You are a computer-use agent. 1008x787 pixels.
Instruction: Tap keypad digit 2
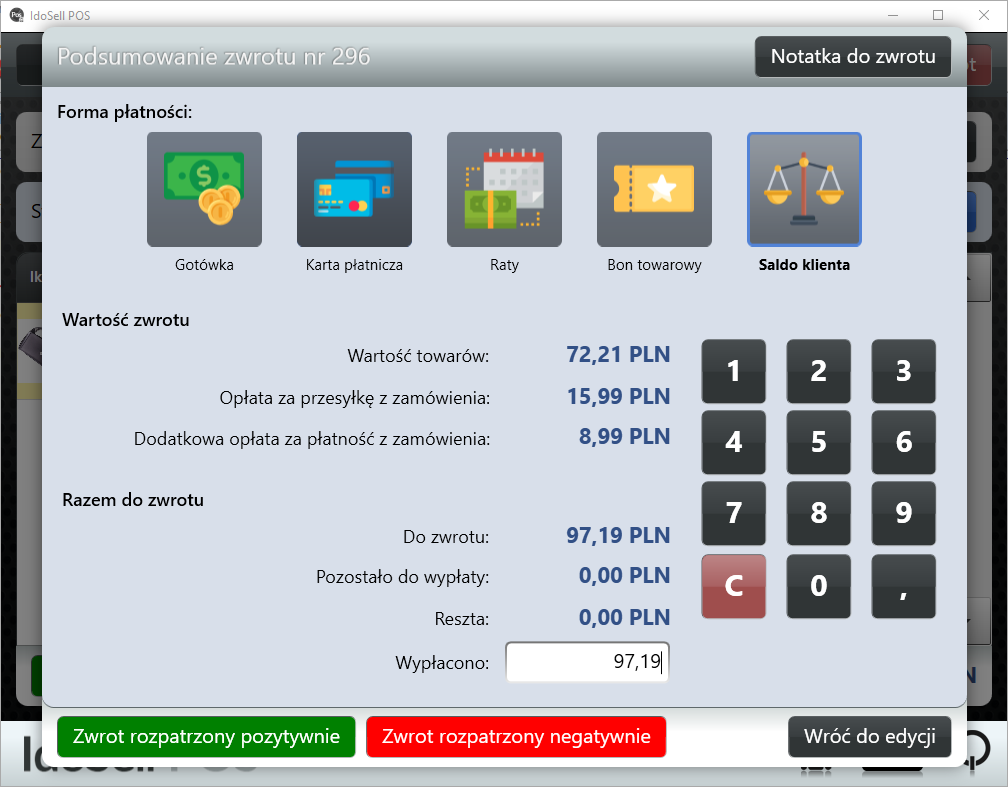point(818,371)
